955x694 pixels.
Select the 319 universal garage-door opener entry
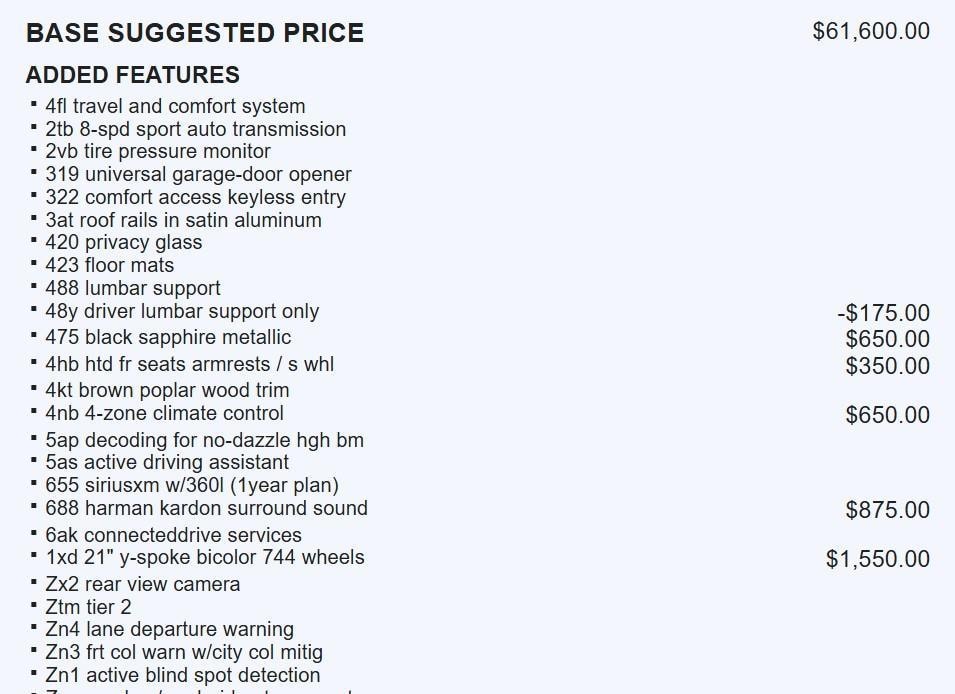click(x=198, y=174)
